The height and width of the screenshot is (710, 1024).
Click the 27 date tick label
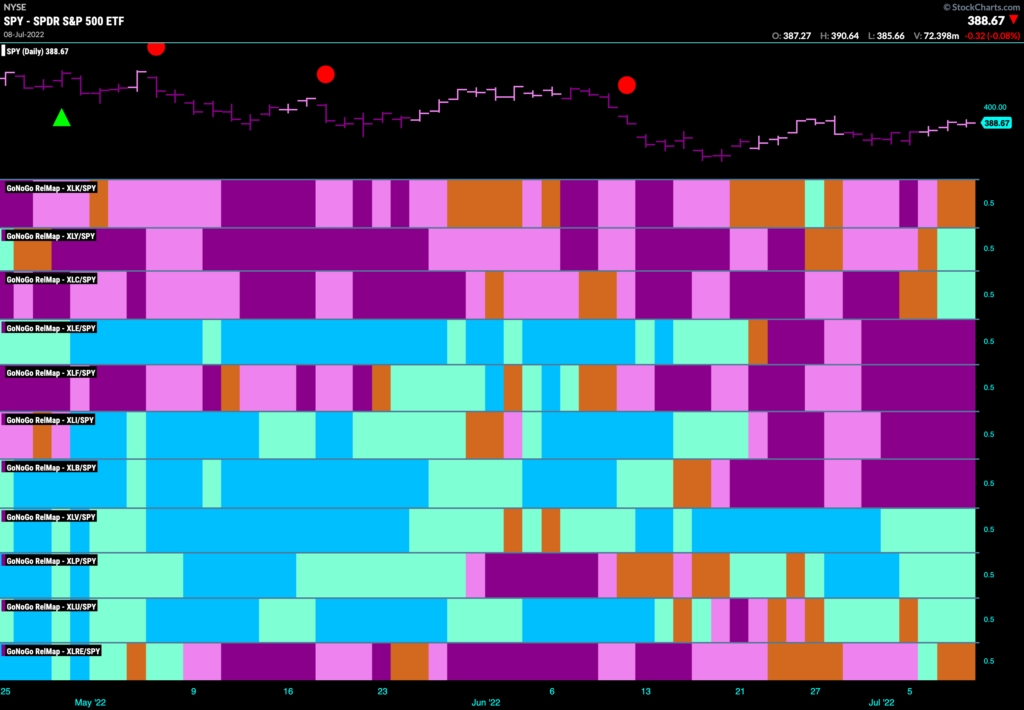[815, 691]
